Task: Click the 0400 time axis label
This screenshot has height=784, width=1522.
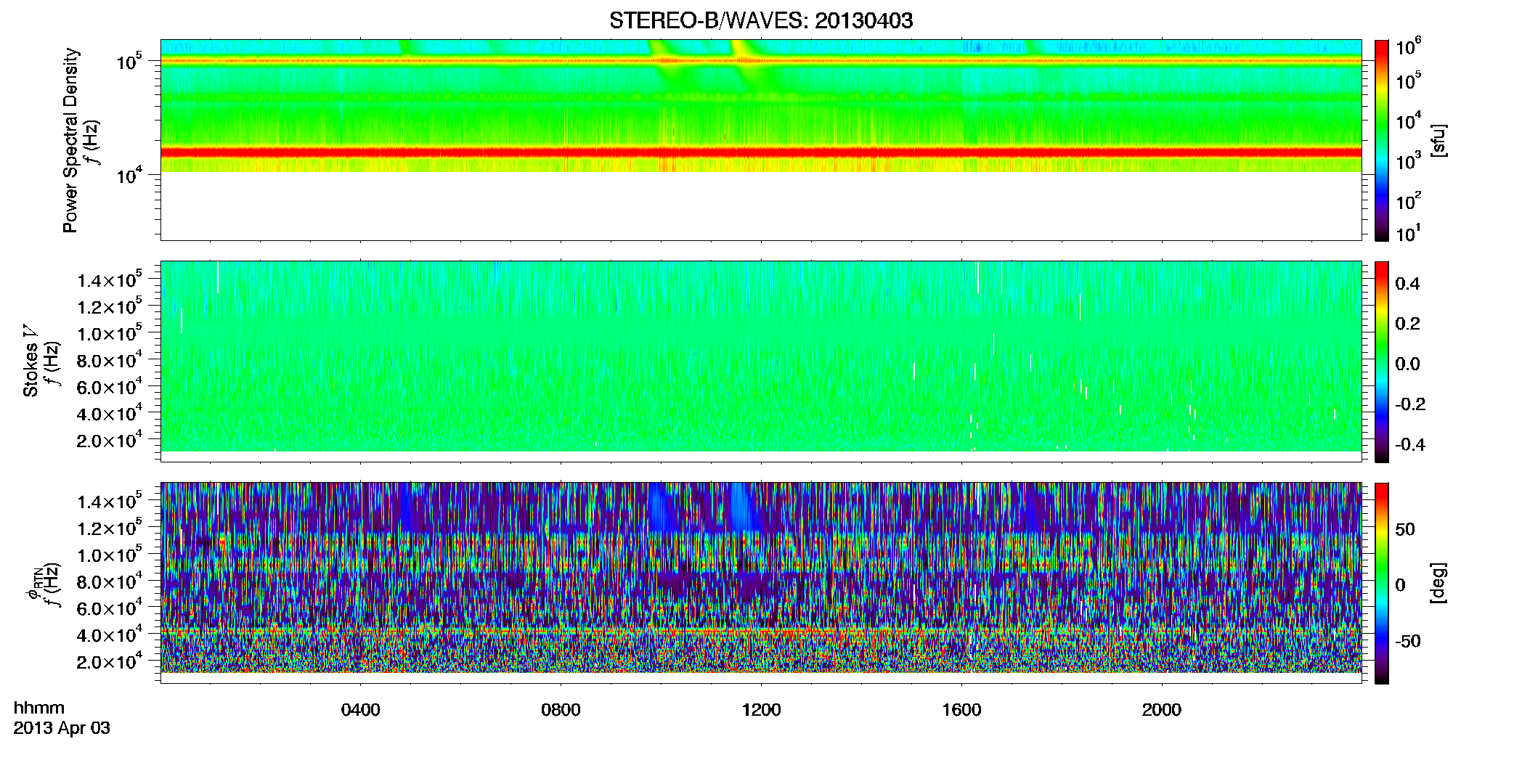Action: [360, 710]
